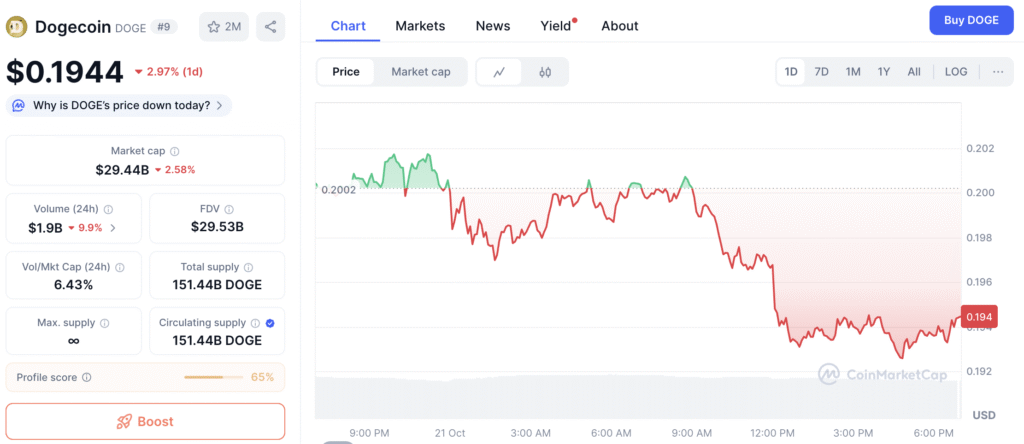Click Market cap info icon
This screenshot has height=444, width=1024.
(175, 151)
